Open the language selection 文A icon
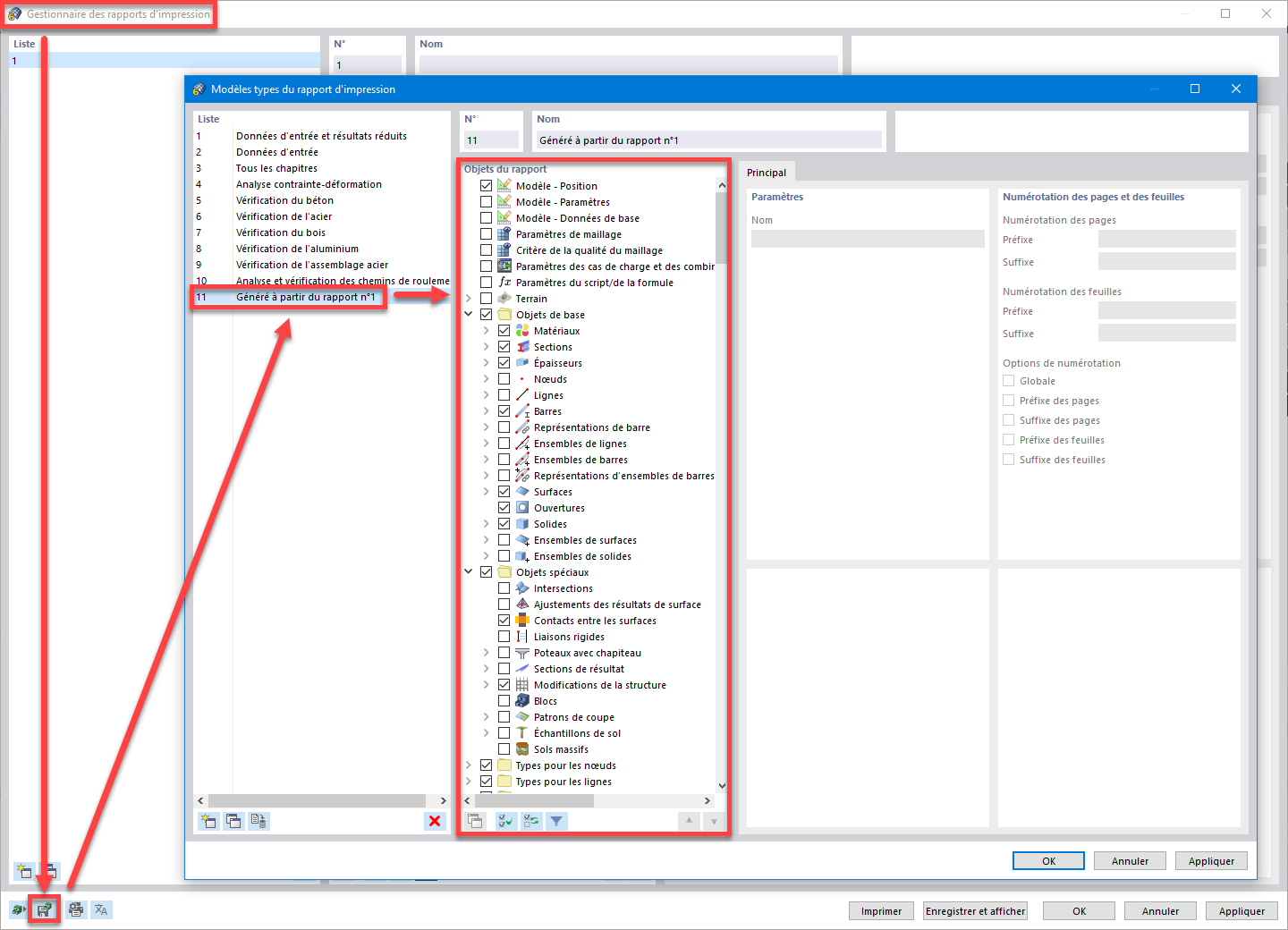Screen dimensions: 1288x930 (x=101, y=909)
